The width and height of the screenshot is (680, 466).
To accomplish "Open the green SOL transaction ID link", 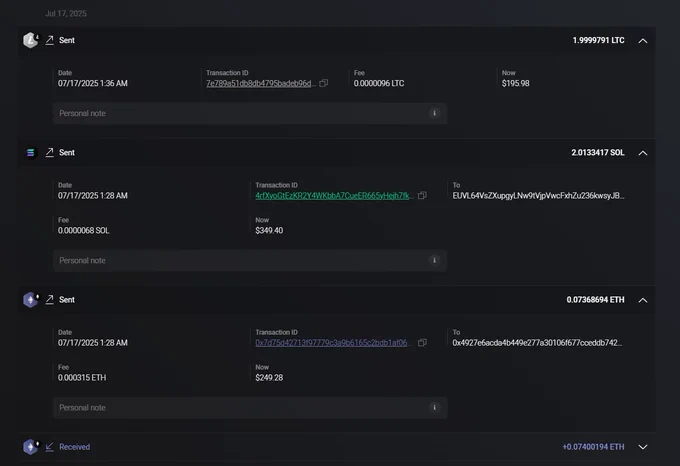I will [334, 196].
